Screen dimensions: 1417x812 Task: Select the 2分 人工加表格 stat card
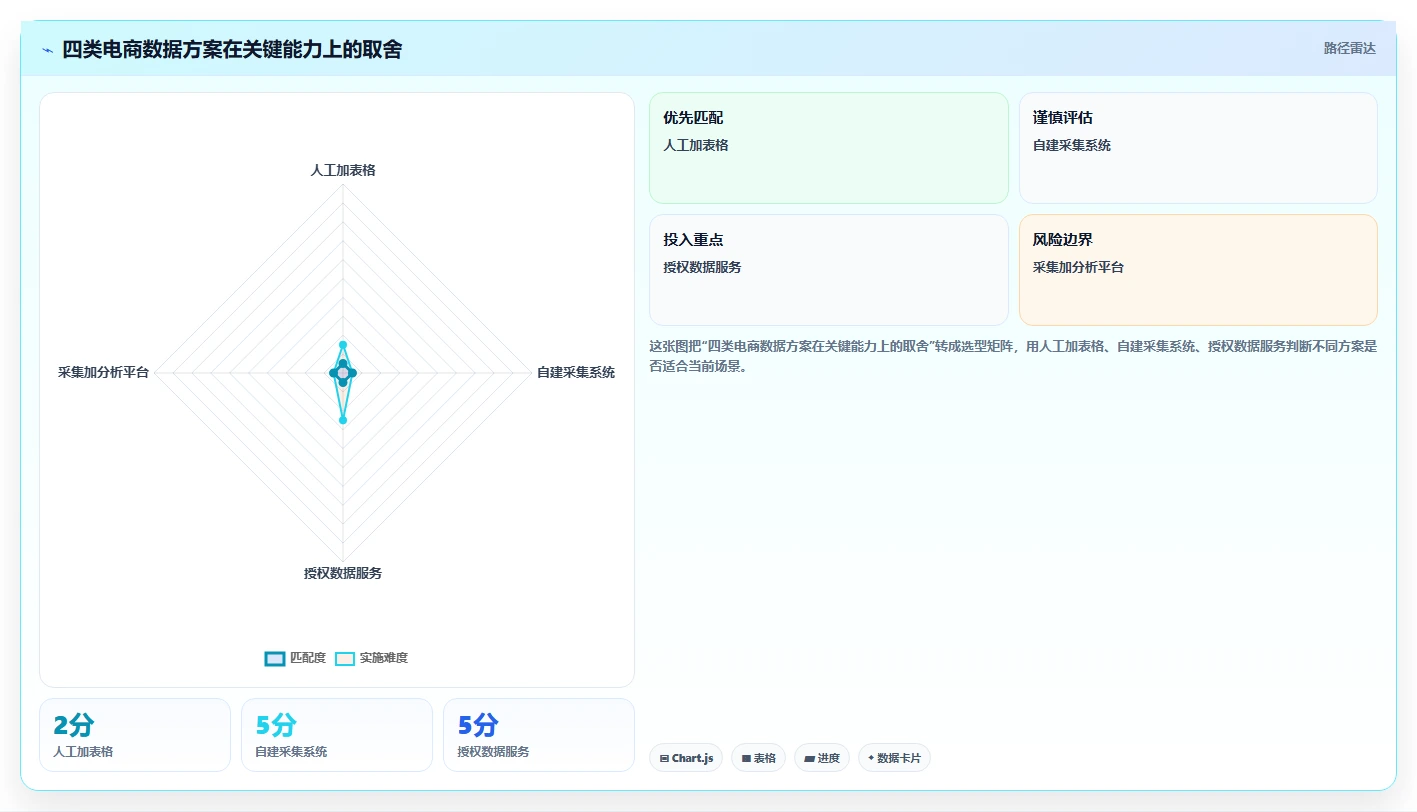[135, 735]
